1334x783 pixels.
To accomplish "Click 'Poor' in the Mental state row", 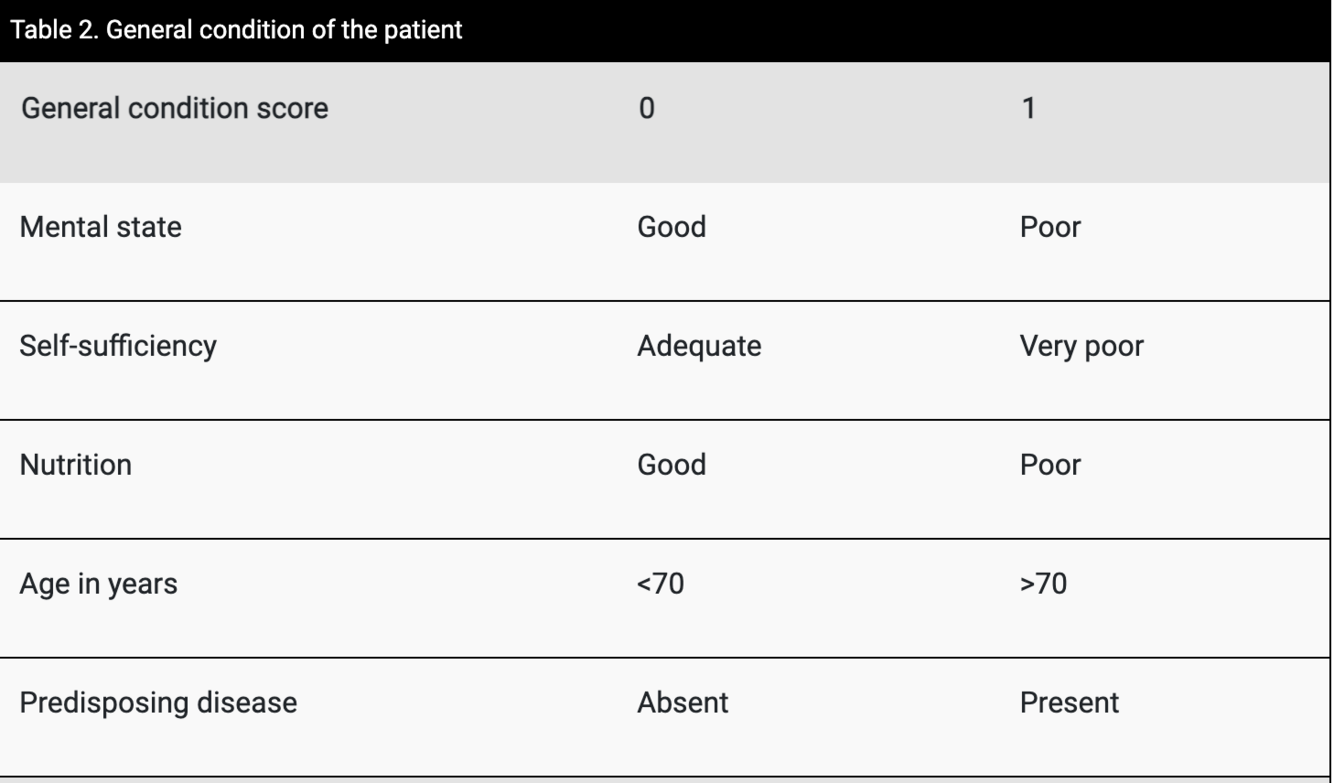I will [1050, 227].
